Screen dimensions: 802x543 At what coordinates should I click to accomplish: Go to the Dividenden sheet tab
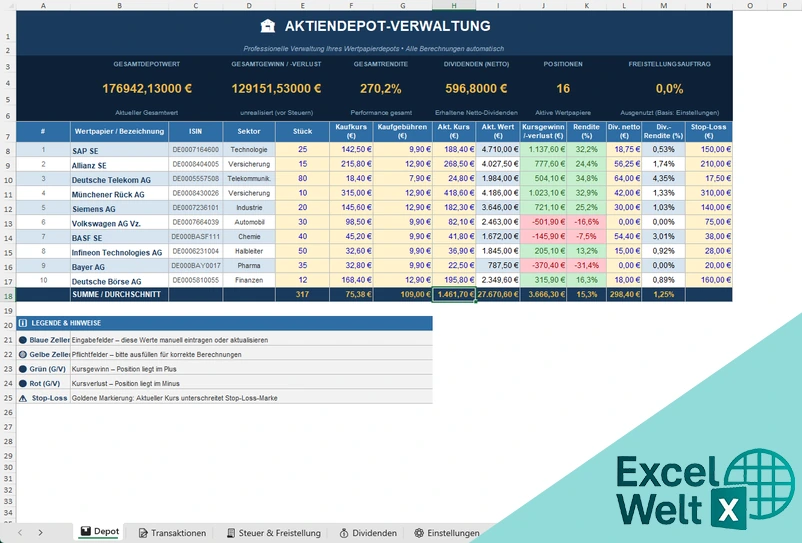click(x=368, y=533)
